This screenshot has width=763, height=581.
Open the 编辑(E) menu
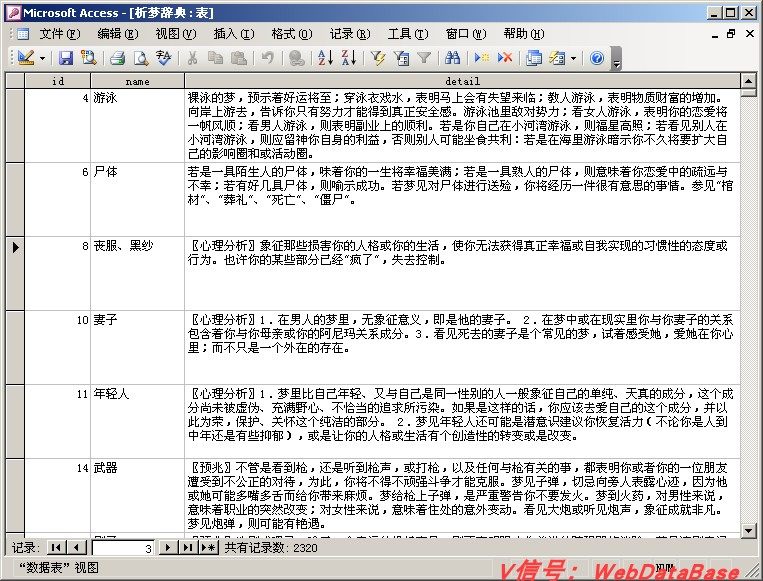click(x=118, y=34)
